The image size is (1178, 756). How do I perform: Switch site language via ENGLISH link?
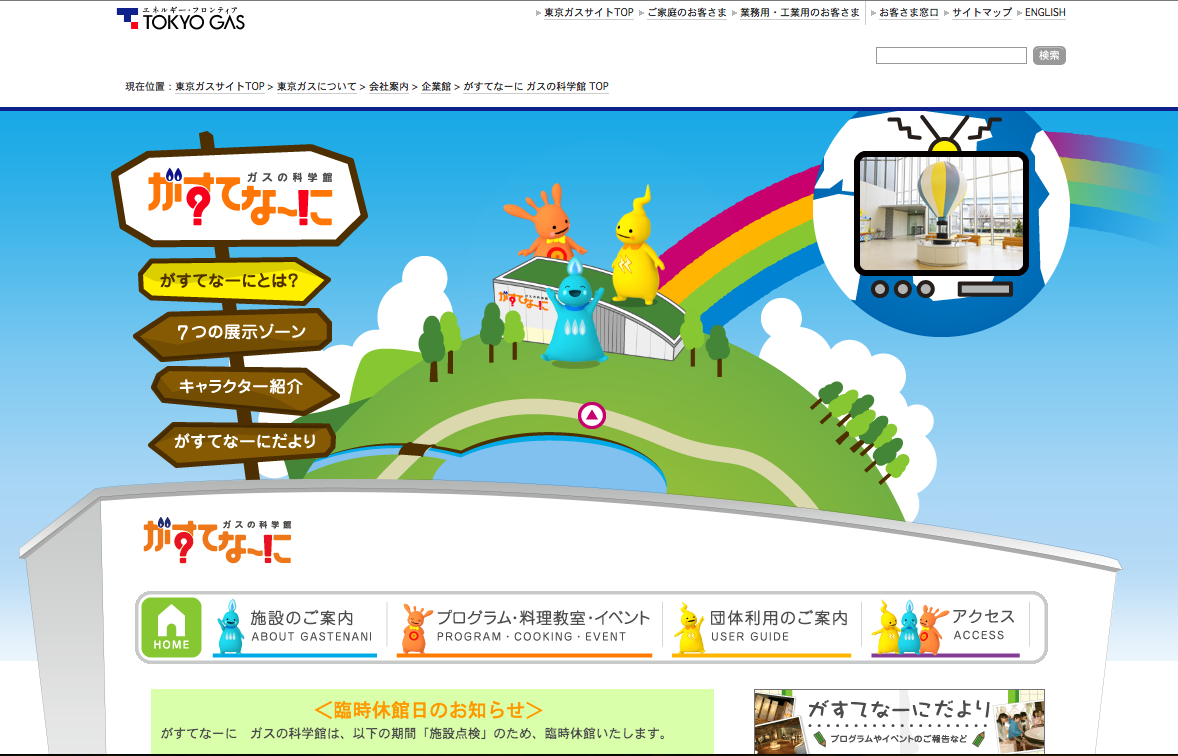point(1045,13)
